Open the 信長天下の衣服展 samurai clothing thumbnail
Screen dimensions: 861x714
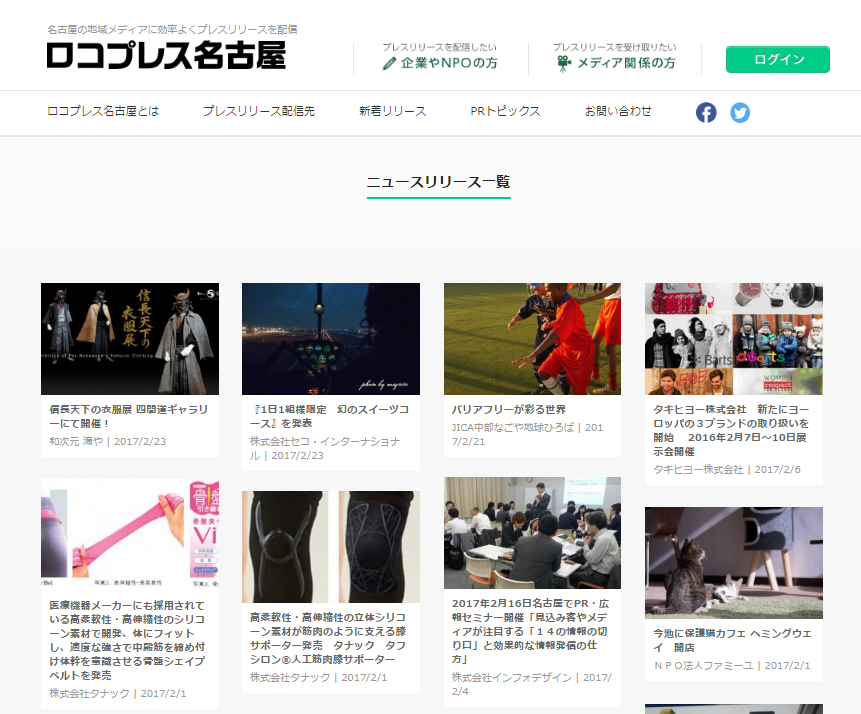[x=130, y=339]
